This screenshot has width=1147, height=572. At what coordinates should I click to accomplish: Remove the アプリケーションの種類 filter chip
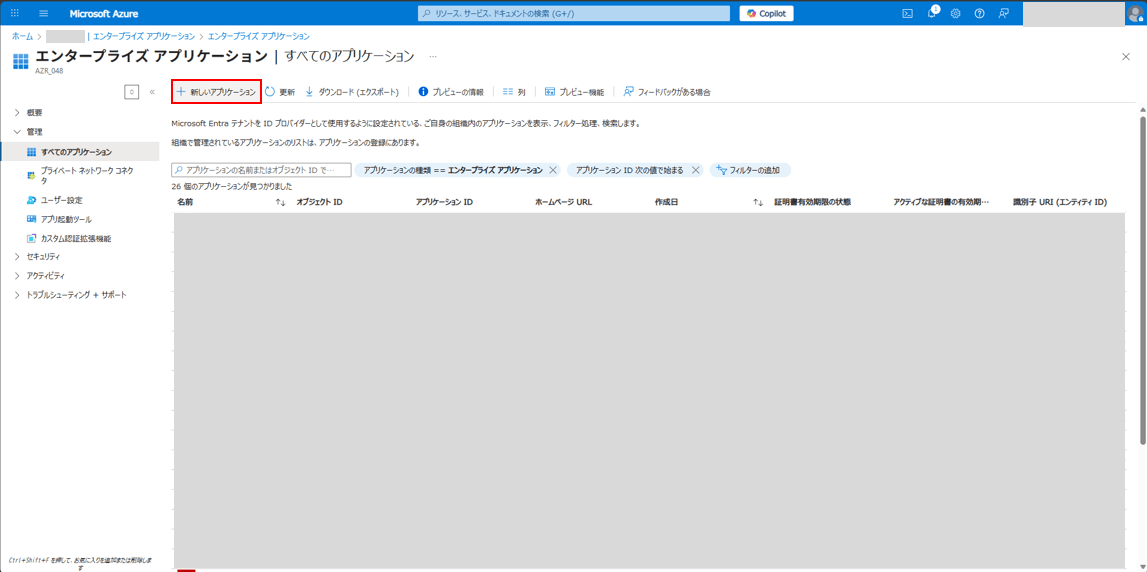[553, 170]
